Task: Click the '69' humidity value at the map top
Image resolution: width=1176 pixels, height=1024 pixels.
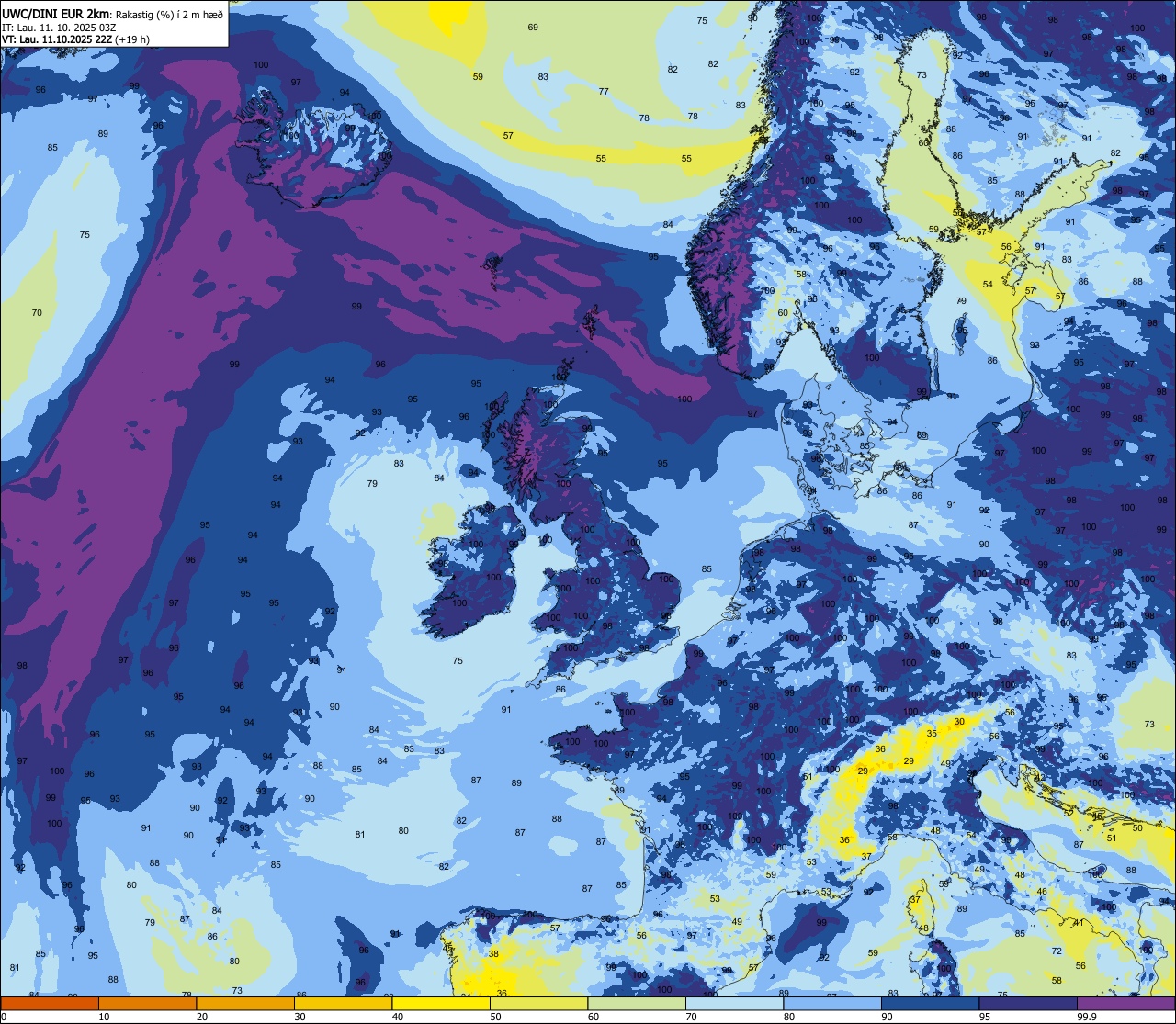Action: pos(533,28)
